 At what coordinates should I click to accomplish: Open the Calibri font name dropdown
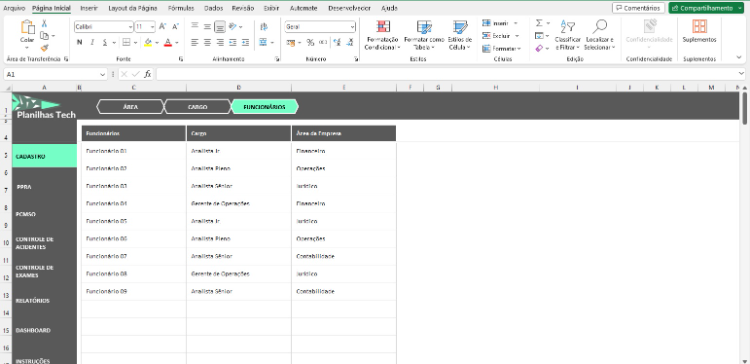[130, 27]
